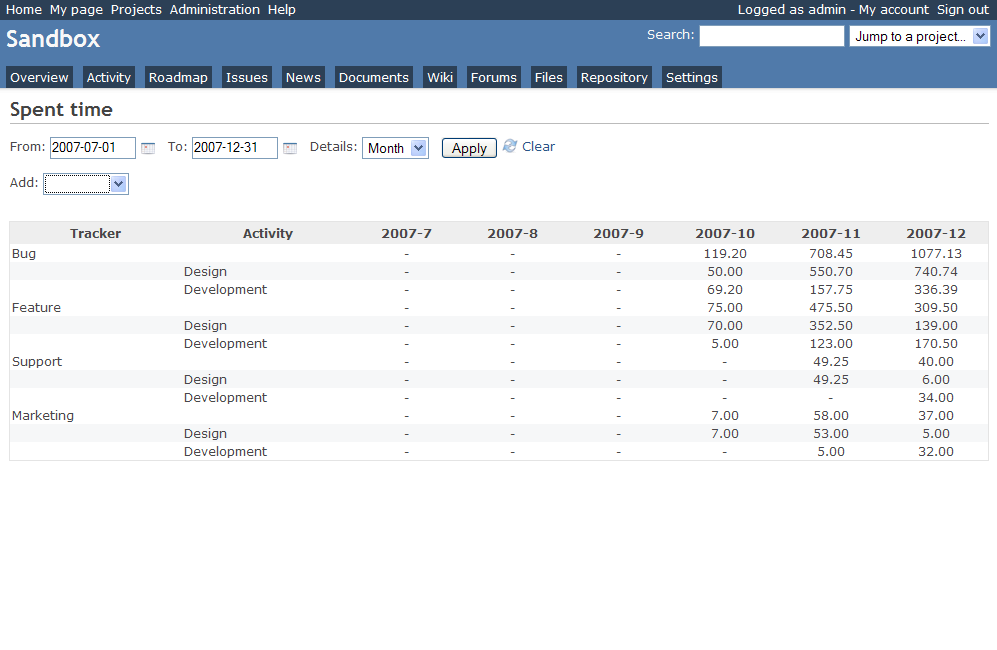Open the Jump to a project dropdown

pos(919,36)
